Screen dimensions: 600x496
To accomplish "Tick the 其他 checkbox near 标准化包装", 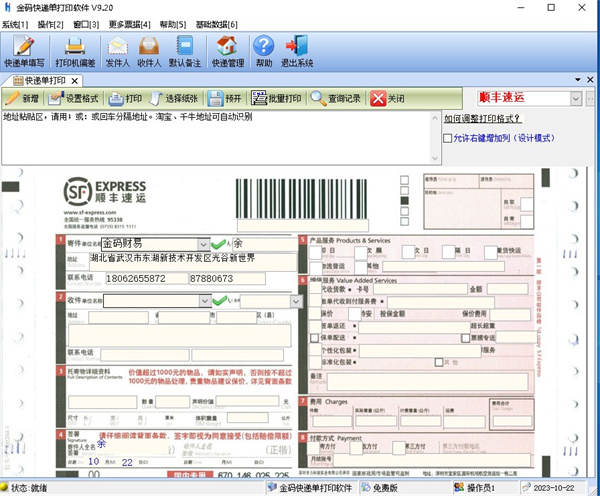I will point(439,362).
